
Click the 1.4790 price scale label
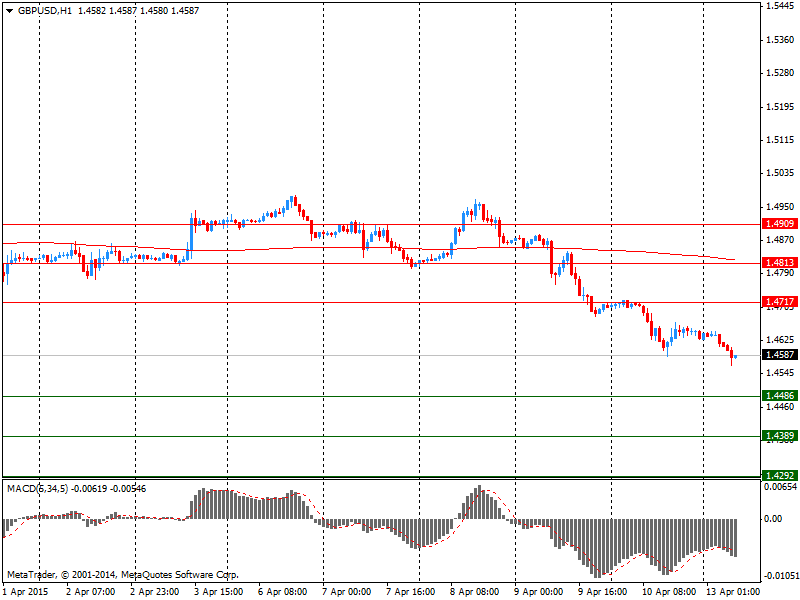tap(780, 273)
